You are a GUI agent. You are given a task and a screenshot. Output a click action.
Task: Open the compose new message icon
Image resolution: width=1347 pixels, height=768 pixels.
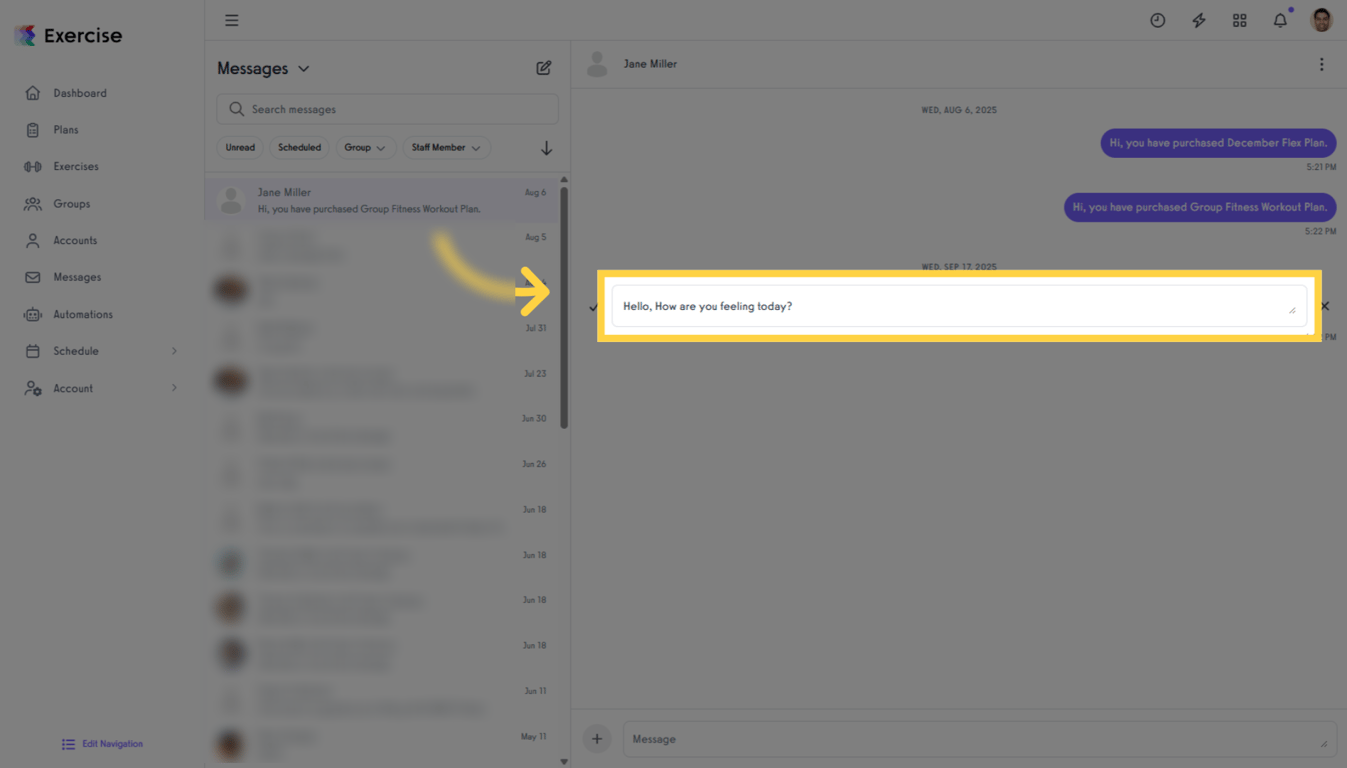coord(543,67)
